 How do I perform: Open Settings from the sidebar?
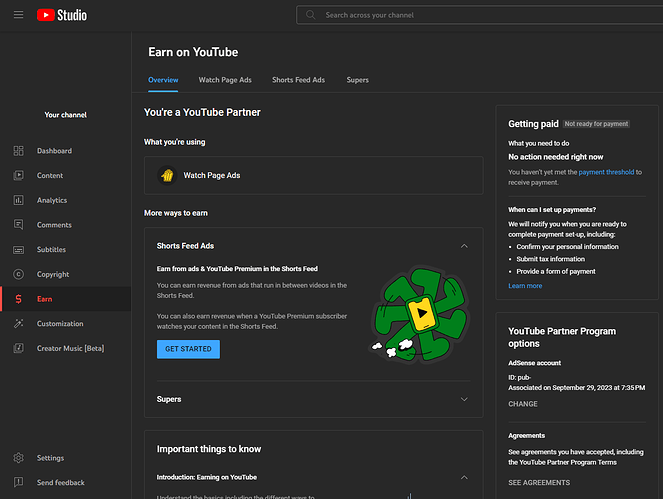click(66, 458)
